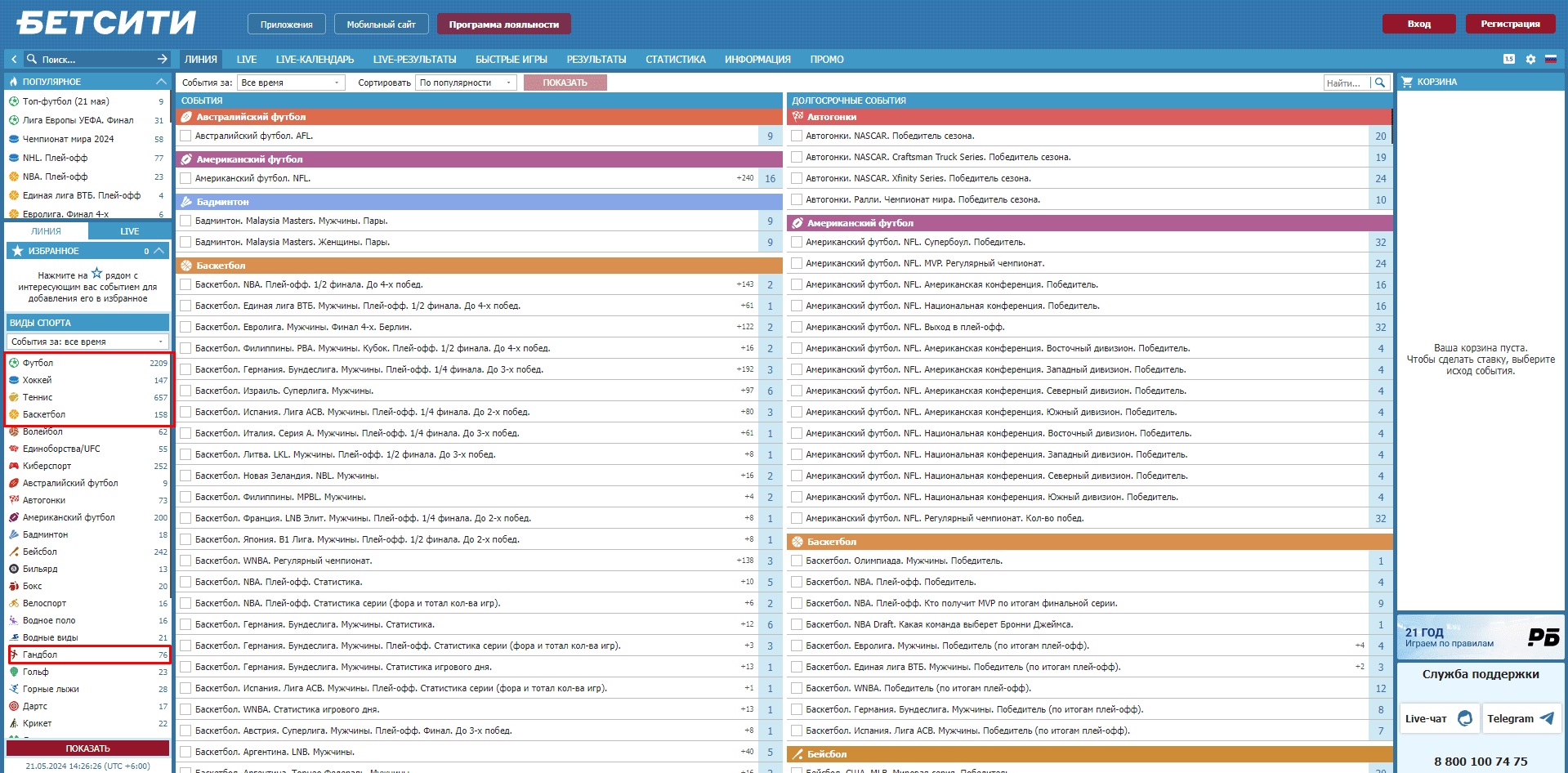Collapse the orange Баскетбол events header

click(479, 266)
